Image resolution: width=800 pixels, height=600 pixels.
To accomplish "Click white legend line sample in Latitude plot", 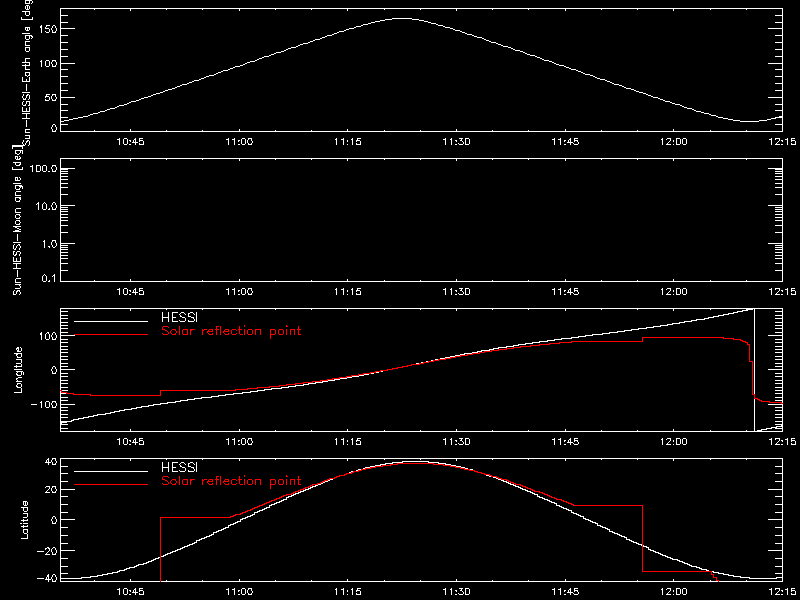I will [111, 471].
